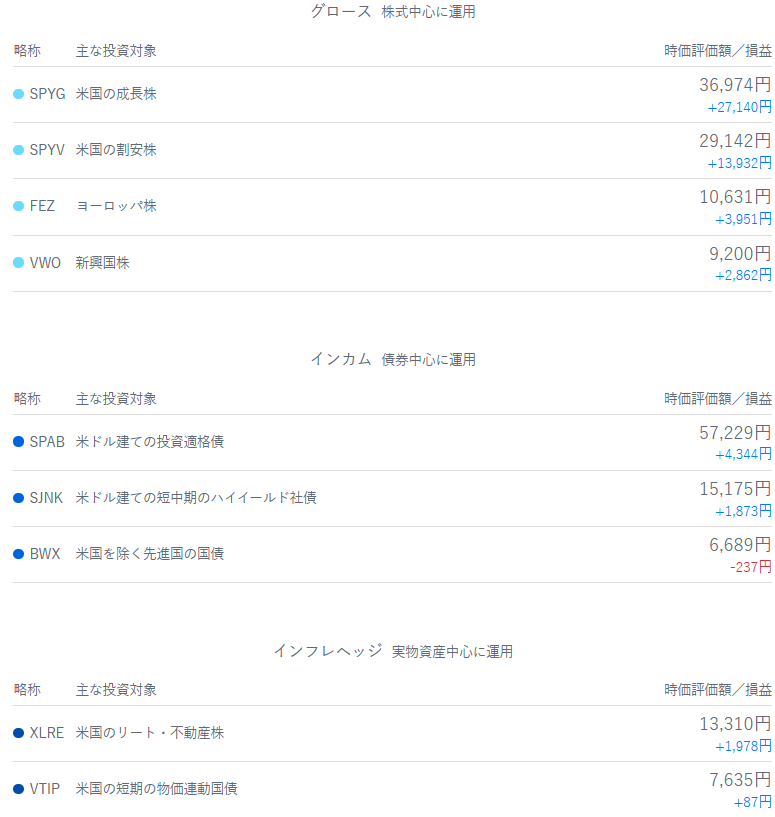775x817 pixels.
Task: Click the +27,140円 gain value
Action: coord(739,107)
